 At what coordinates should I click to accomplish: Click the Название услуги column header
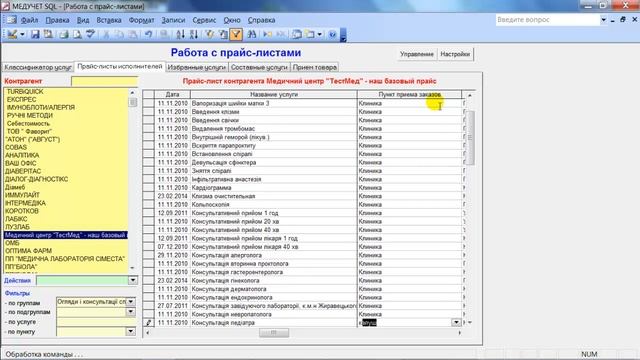(274, 94)
